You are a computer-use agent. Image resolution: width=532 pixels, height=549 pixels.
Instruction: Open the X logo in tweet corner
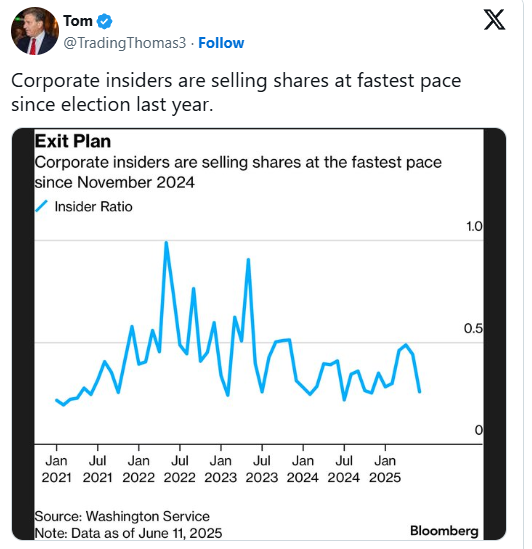pos(494,20)
